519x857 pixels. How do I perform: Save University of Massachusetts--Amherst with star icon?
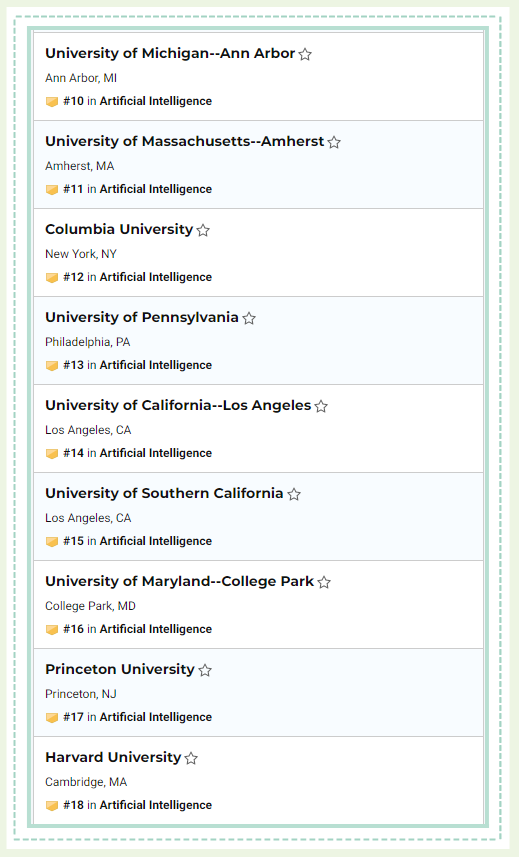pyautogui.click(x=334, y=142)
